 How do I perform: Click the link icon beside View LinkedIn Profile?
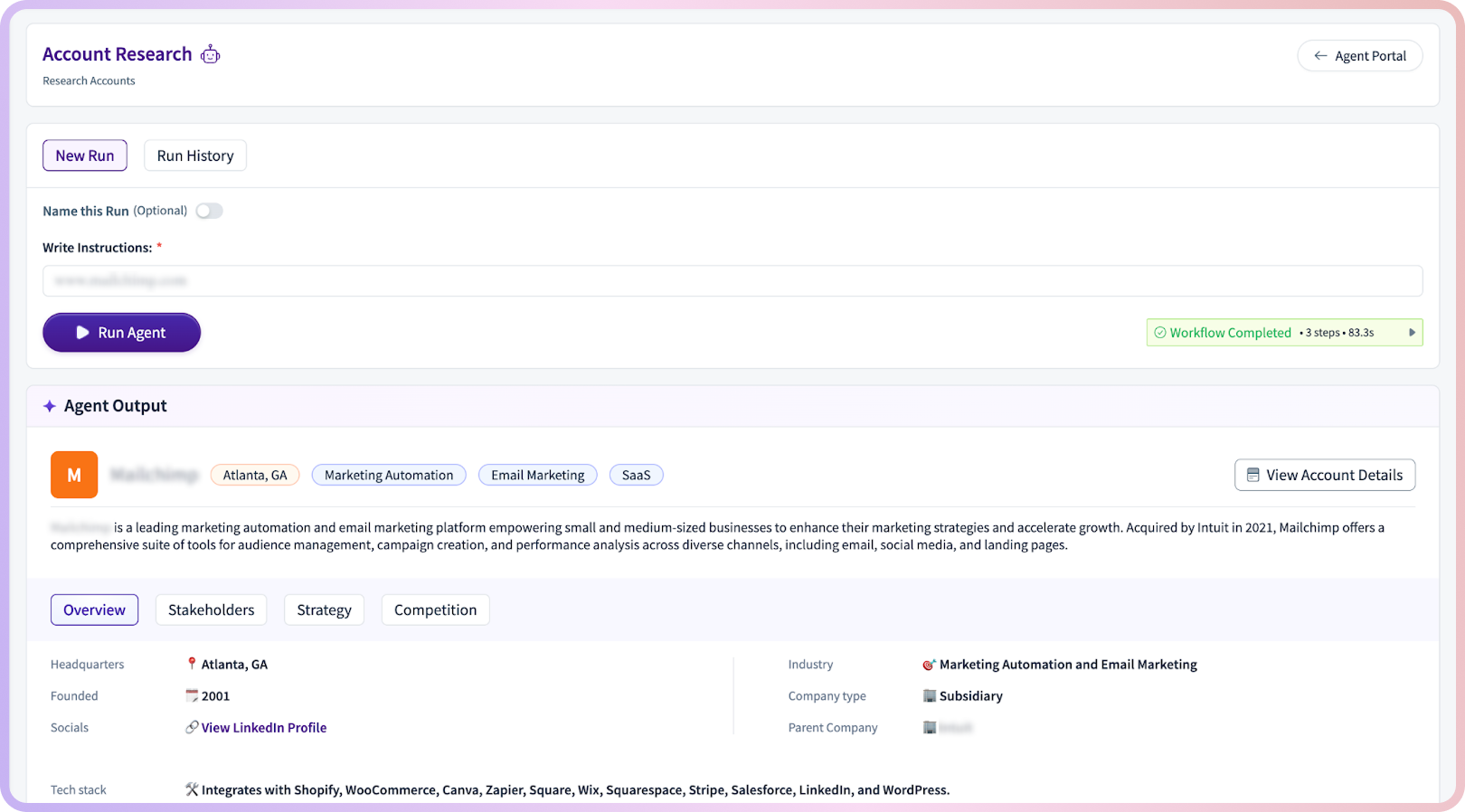(192, 727)
